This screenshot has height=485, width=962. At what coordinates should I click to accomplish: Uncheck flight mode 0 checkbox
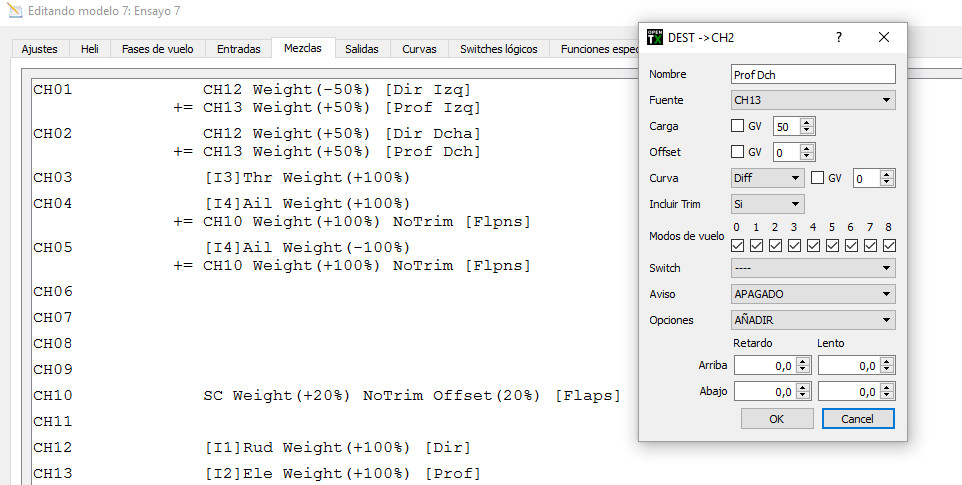pyautogui.click(x=738, y=245)
